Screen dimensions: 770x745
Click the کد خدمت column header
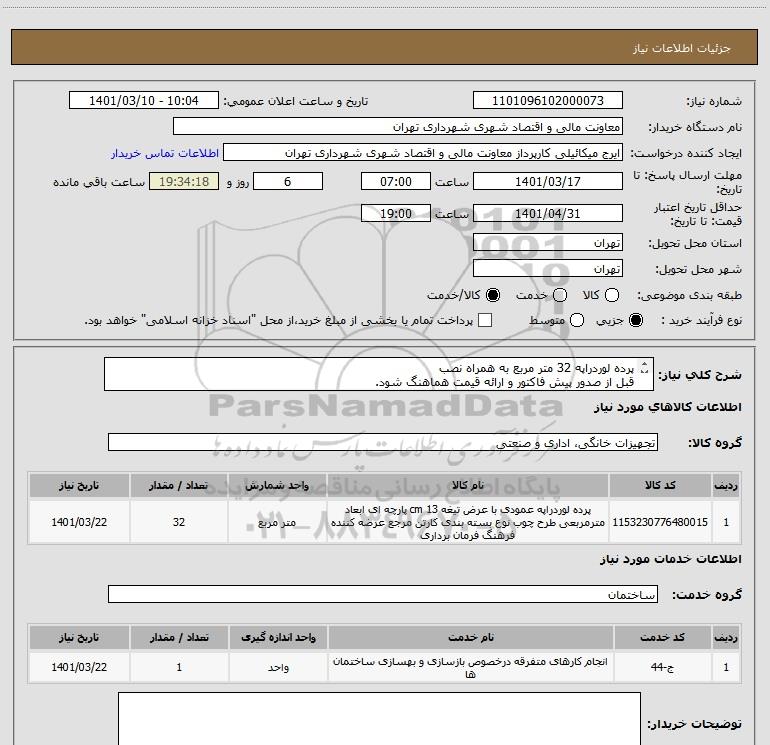[x=662, y=637]
